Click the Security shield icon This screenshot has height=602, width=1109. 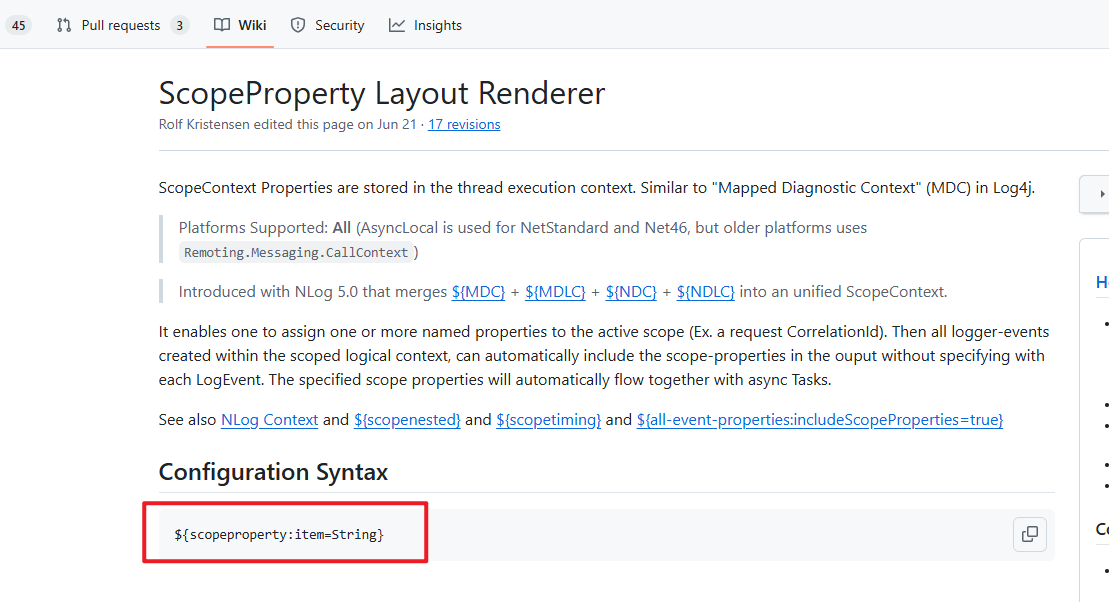pos(298,25)
